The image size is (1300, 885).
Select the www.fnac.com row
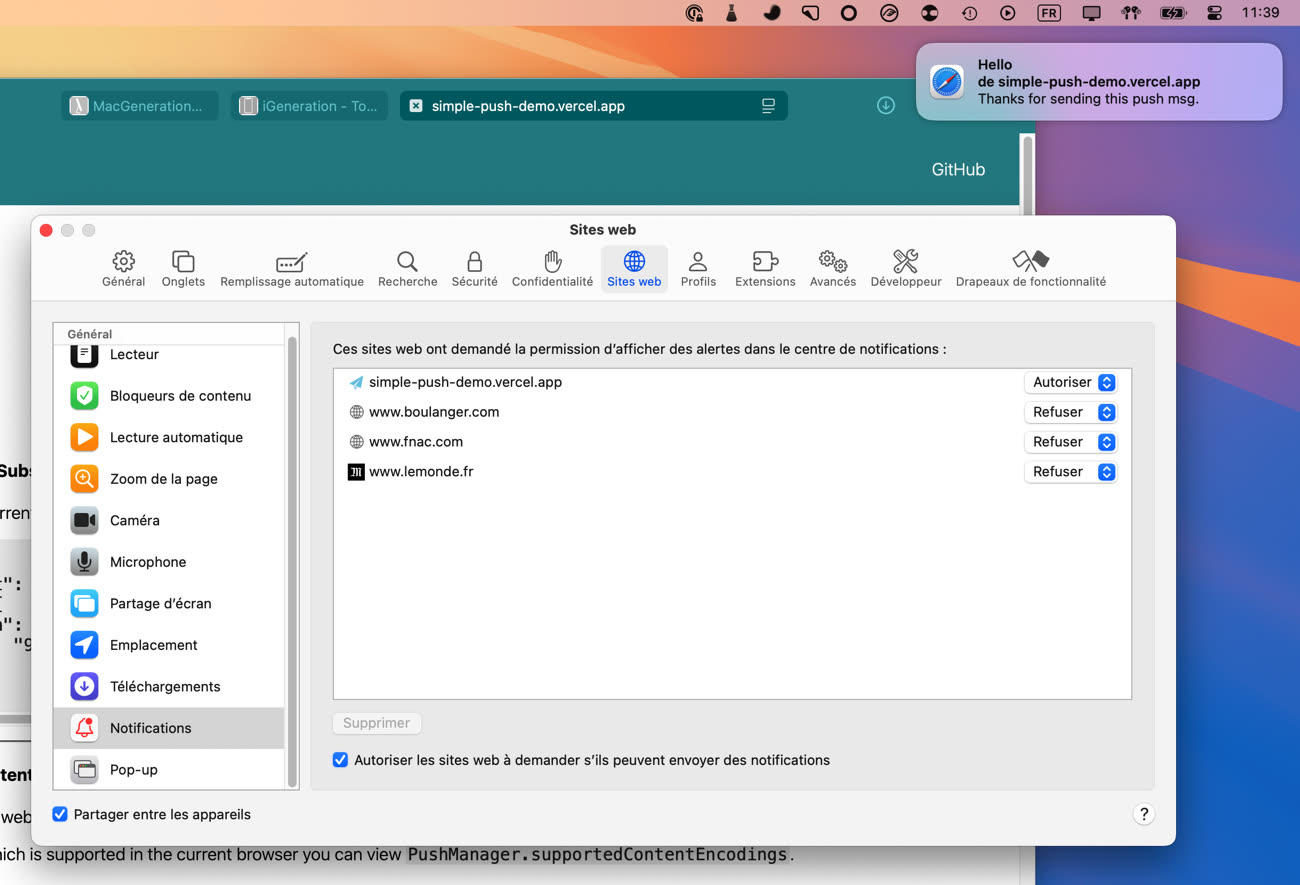click(x=732, y=442)
